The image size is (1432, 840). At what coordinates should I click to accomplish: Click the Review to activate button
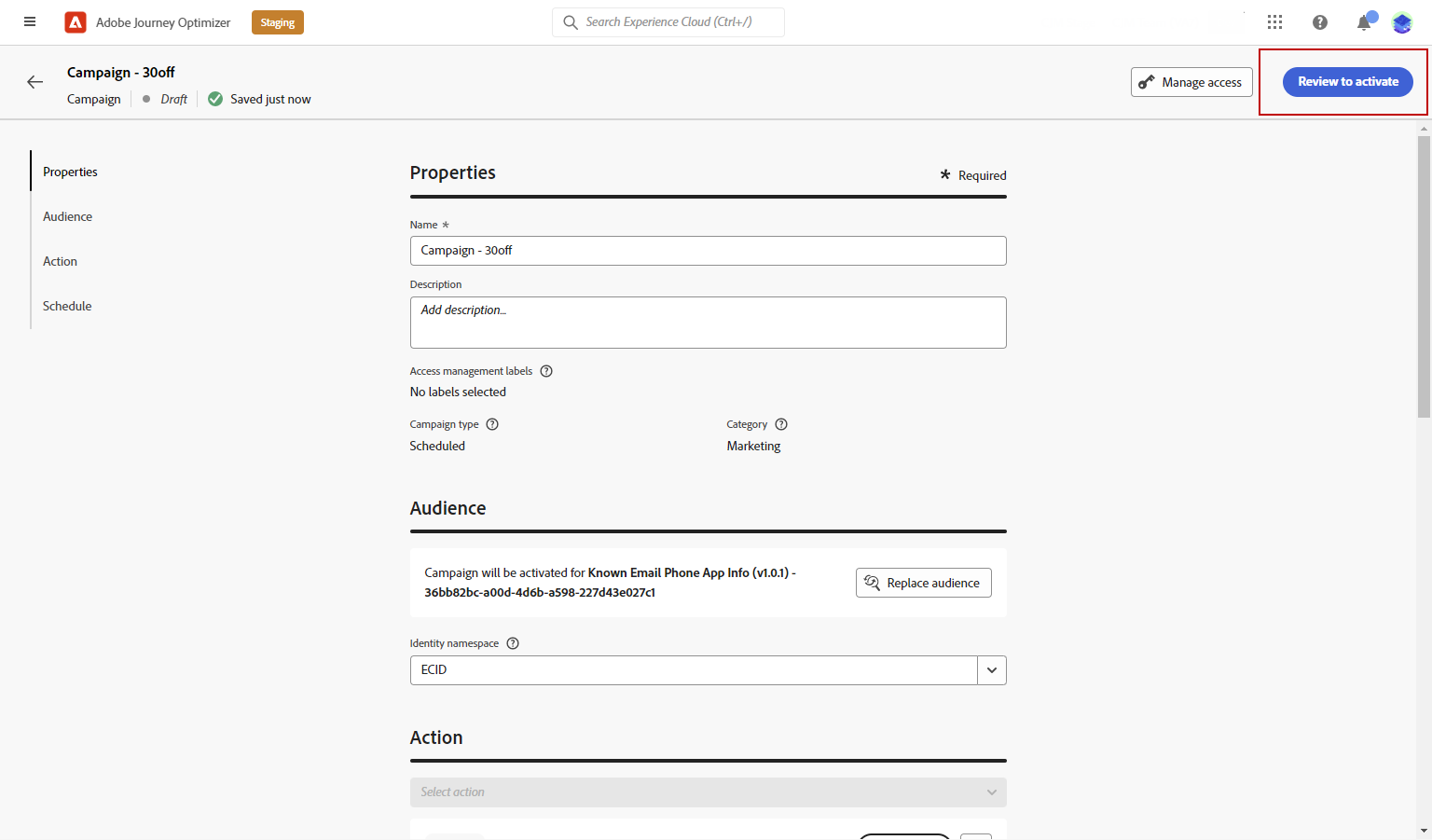1347,82
